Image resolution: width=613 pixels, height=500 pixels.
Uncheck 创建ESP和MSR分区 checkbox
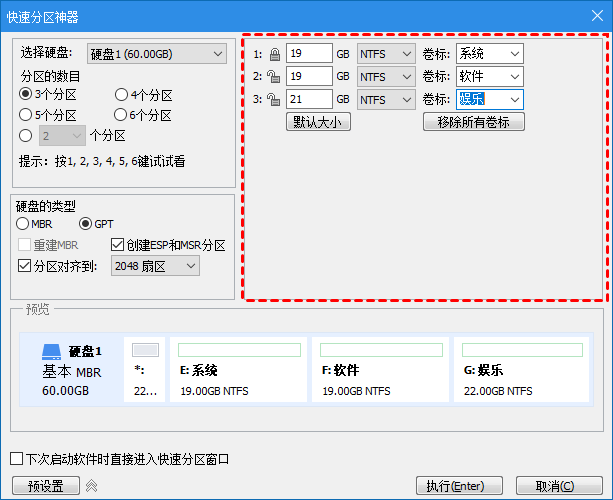(x=118, y=245)
